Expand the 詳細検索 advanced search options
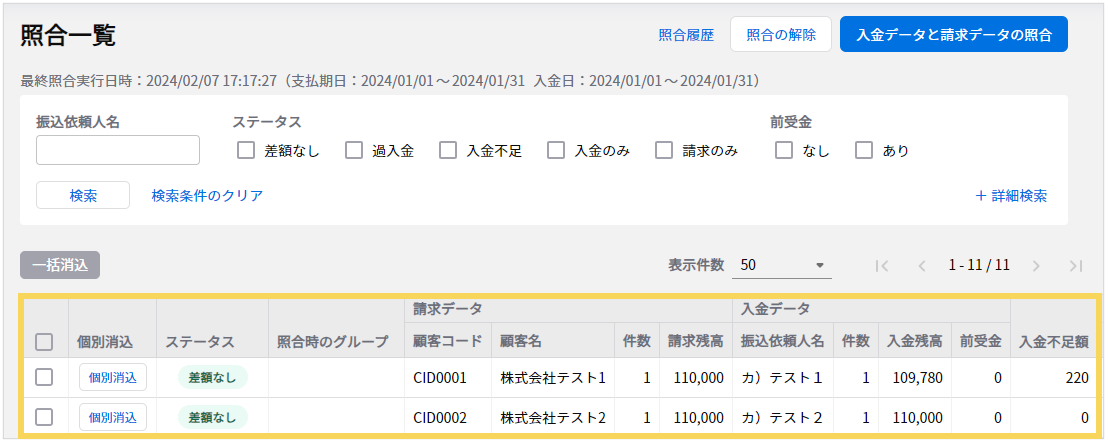This screenshot has height=442, width=1108. (x=1011, y=196)
